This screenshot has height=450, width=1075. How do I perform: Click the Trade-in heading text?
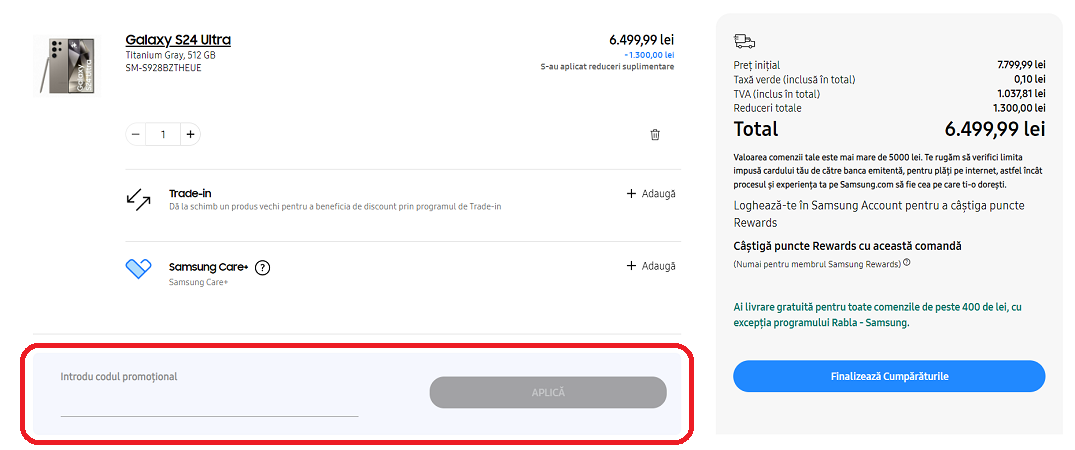190,193
